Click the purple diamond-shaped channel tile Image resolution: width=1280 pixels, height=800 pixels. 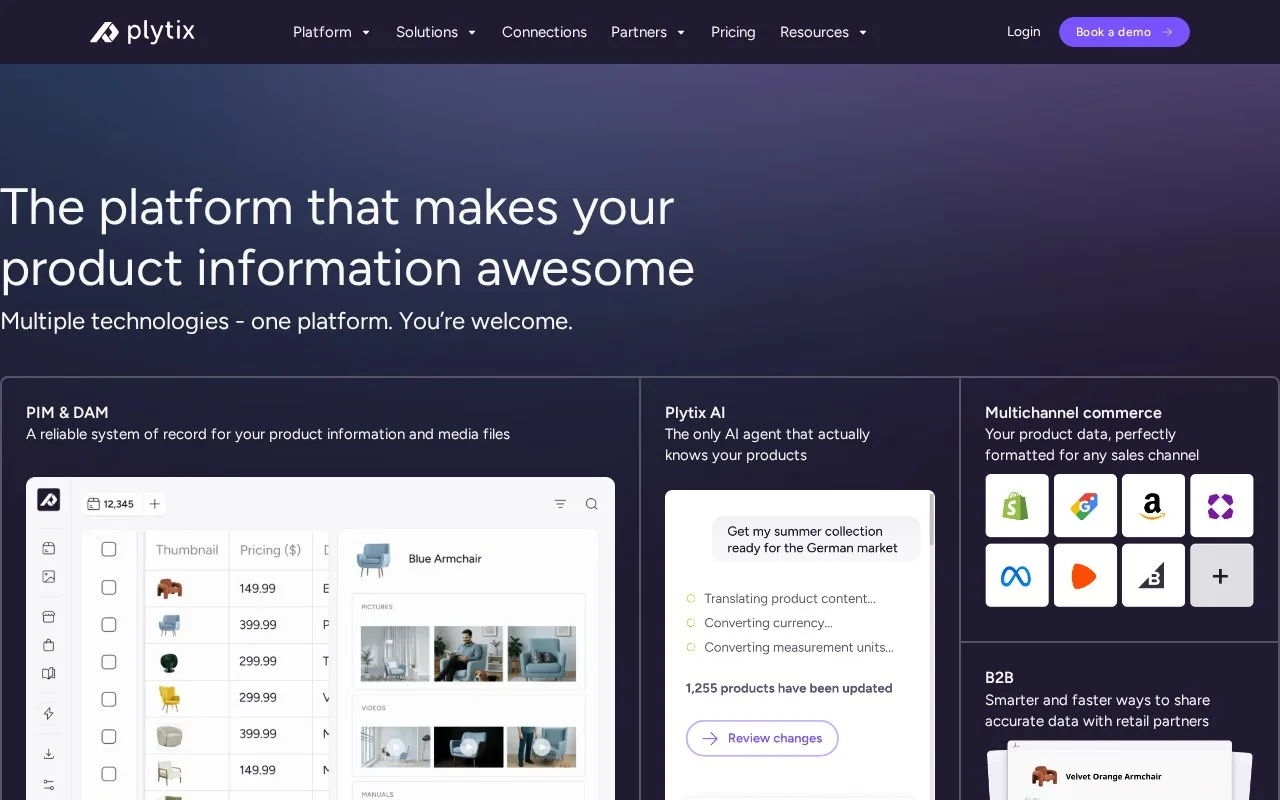coord(1221,506)
